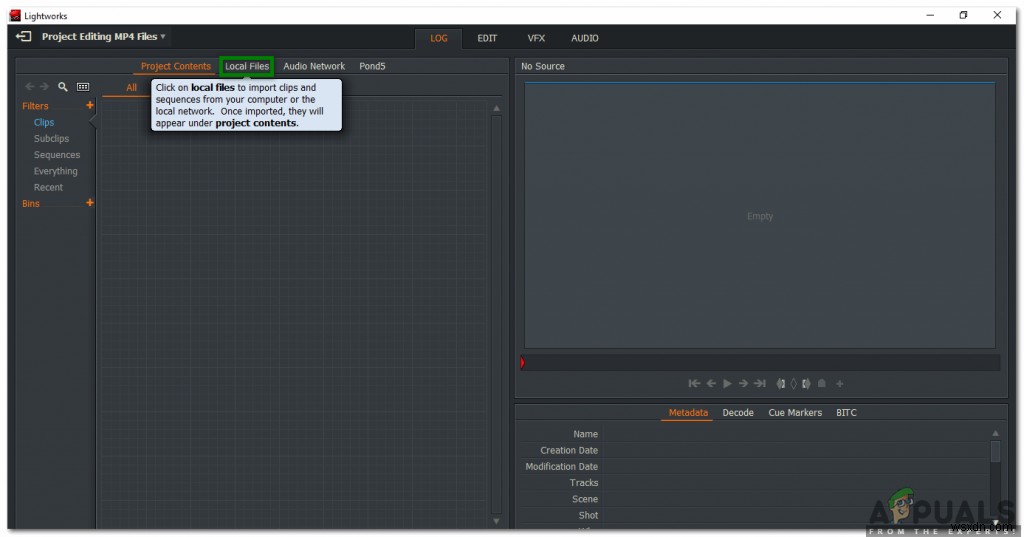
Task: Open the EDIT workspace tab
Action: (487, 38)
